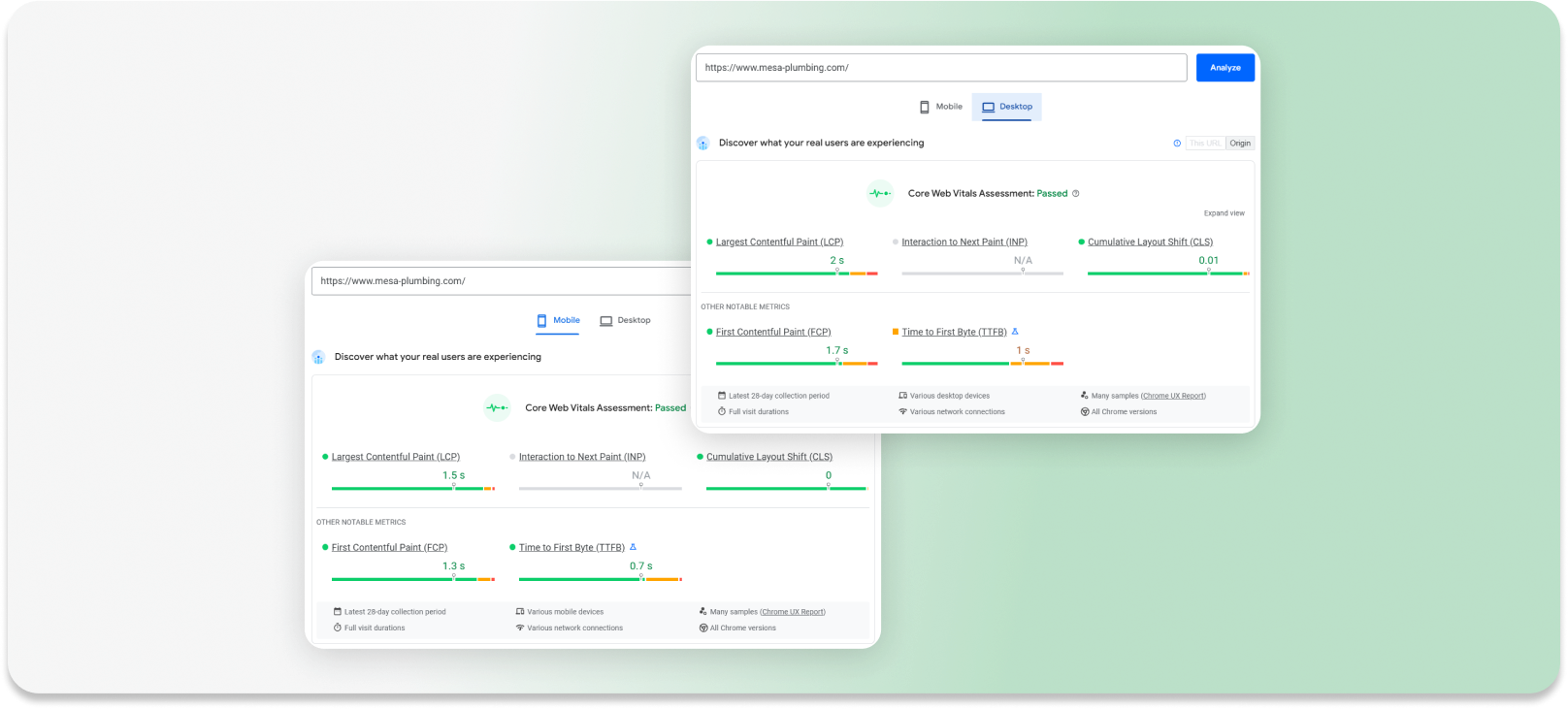Image resolution: width=1568 pixels, height=709 pixels.
Task: Click the flask icon beside TTFB in desktop report
Action: (x=1015, y=332)
